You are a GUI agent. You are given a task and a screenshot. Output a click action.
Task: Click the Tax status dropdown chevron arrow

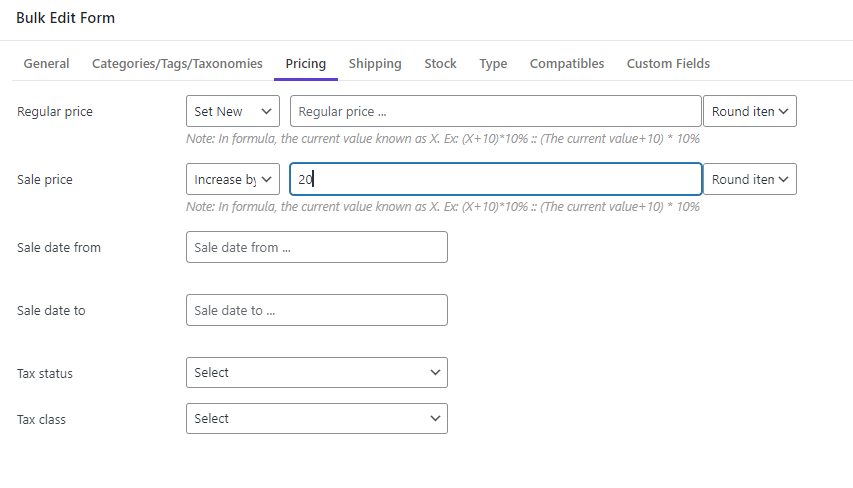point(435,373)
